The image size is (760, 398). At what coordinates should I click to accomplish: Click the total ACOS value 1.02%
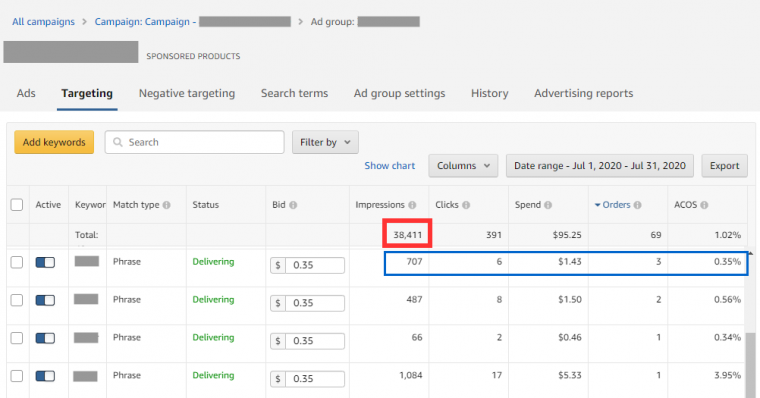[x=728, y=235]
